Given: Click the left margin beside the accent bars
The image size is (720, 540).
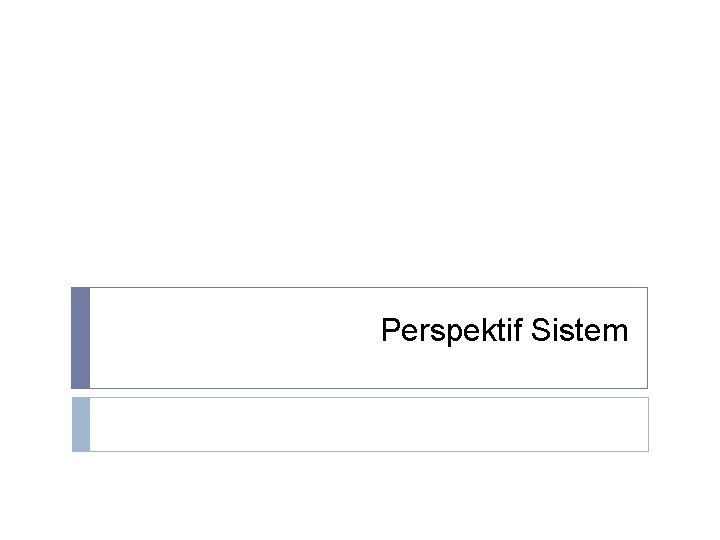Looking at the screenshot, I should pos(35,370).
